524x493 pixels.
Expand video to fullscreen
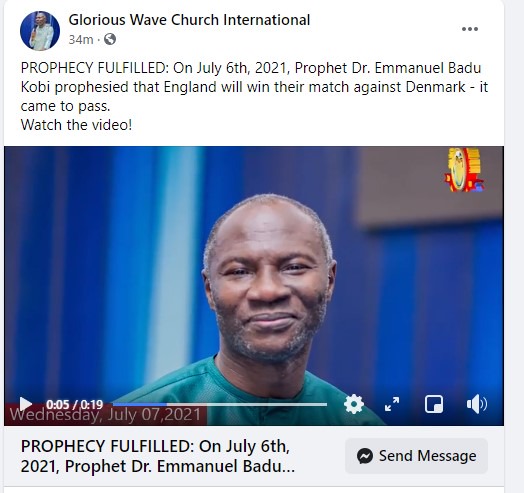coord(392,404)
